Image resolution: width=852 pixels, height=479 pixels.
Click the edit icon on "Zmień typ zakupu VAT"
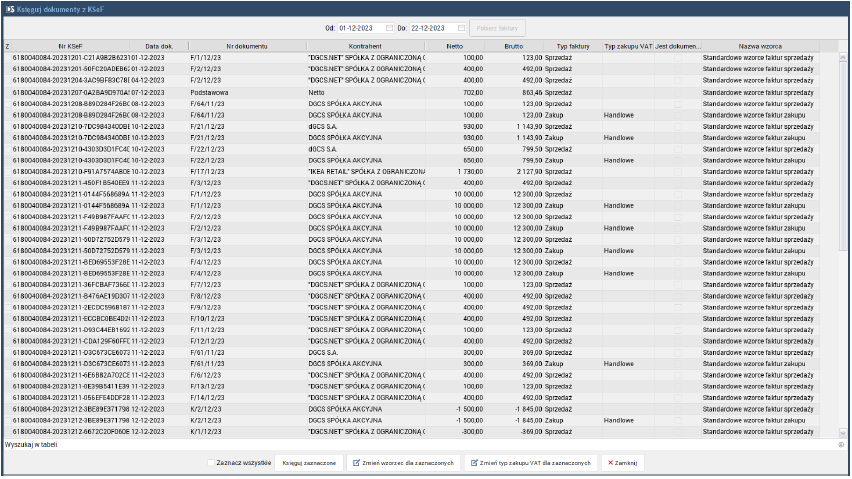473,463
